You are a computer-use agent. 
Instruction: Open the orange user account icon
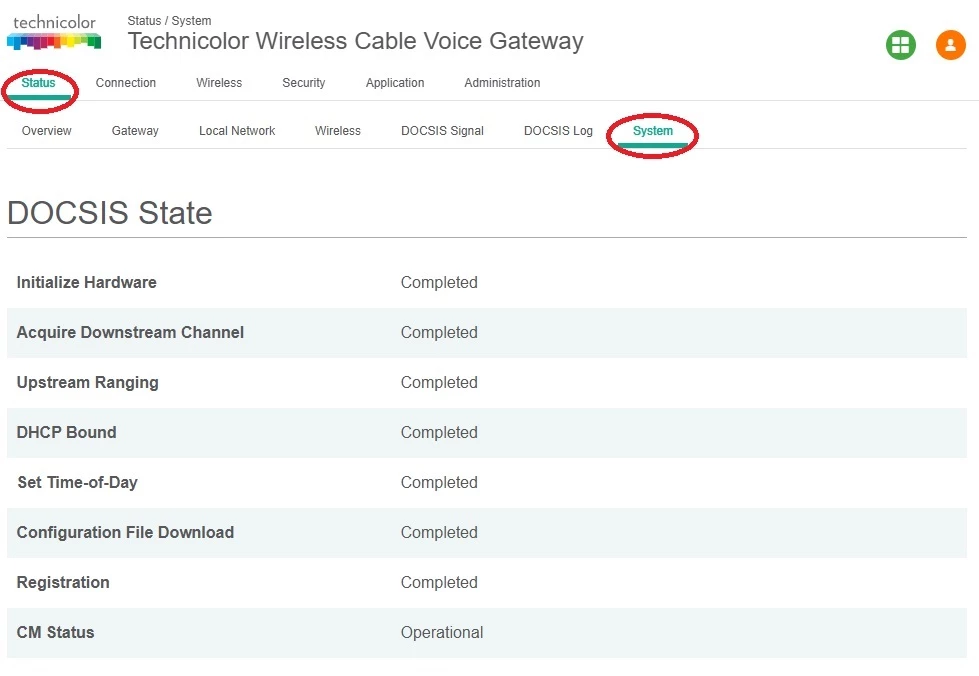click(x=950, y=45)
